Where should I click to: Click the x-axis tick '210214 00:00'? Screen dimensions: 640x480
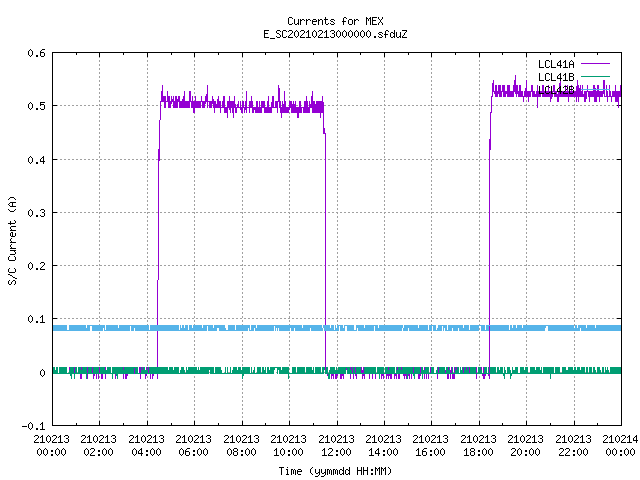point(620,446)
